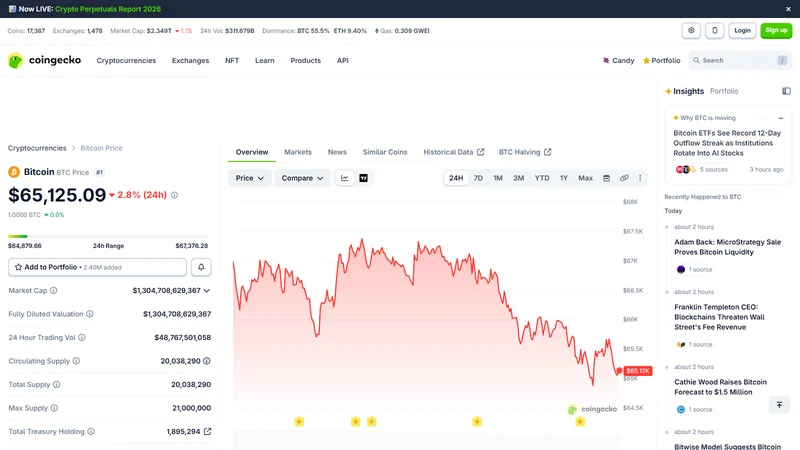Open Bitcoin ETFs 12-Day Outflow Streak article

727,143
